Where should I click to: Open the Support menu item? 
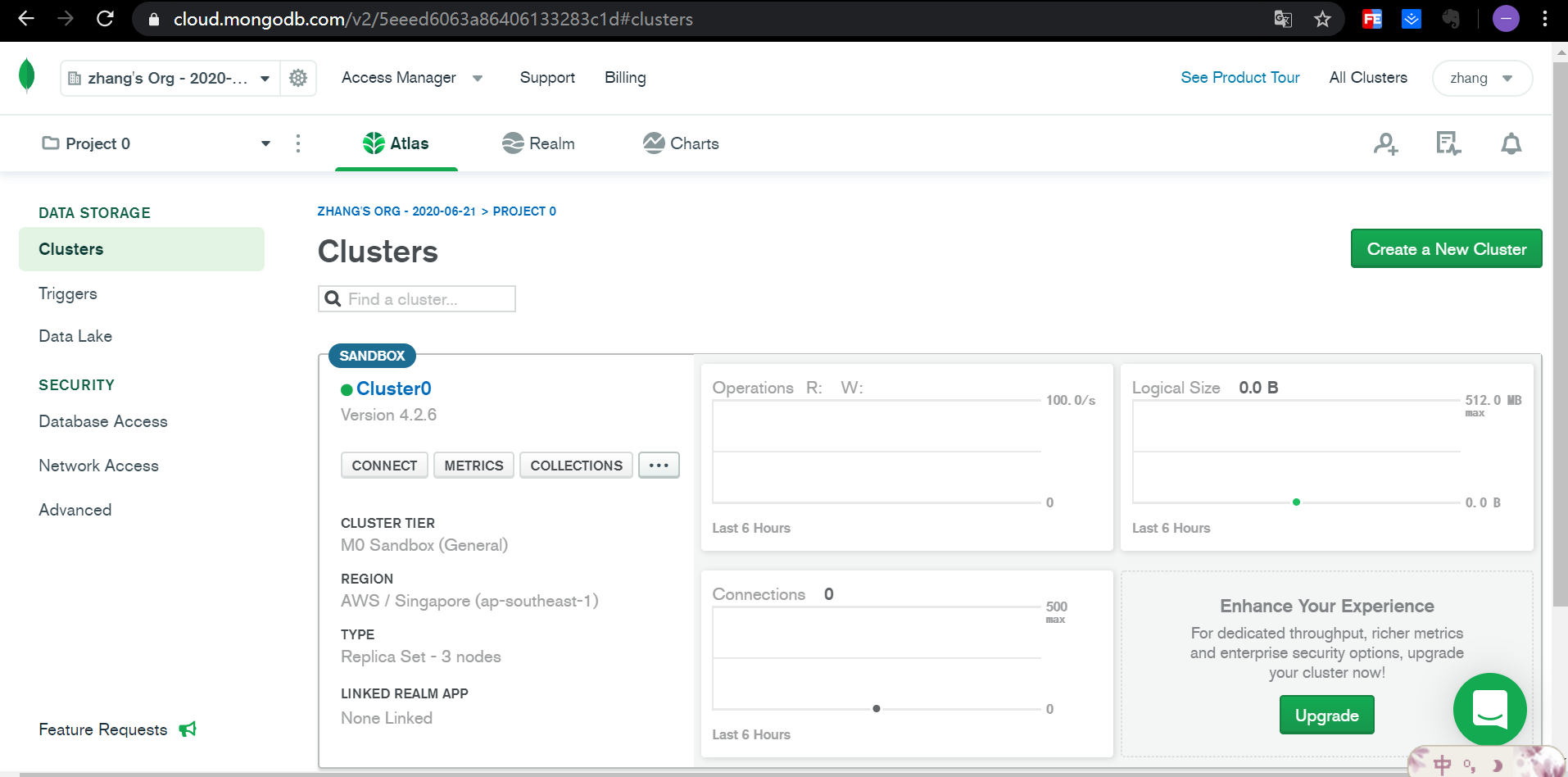point(547,78)
